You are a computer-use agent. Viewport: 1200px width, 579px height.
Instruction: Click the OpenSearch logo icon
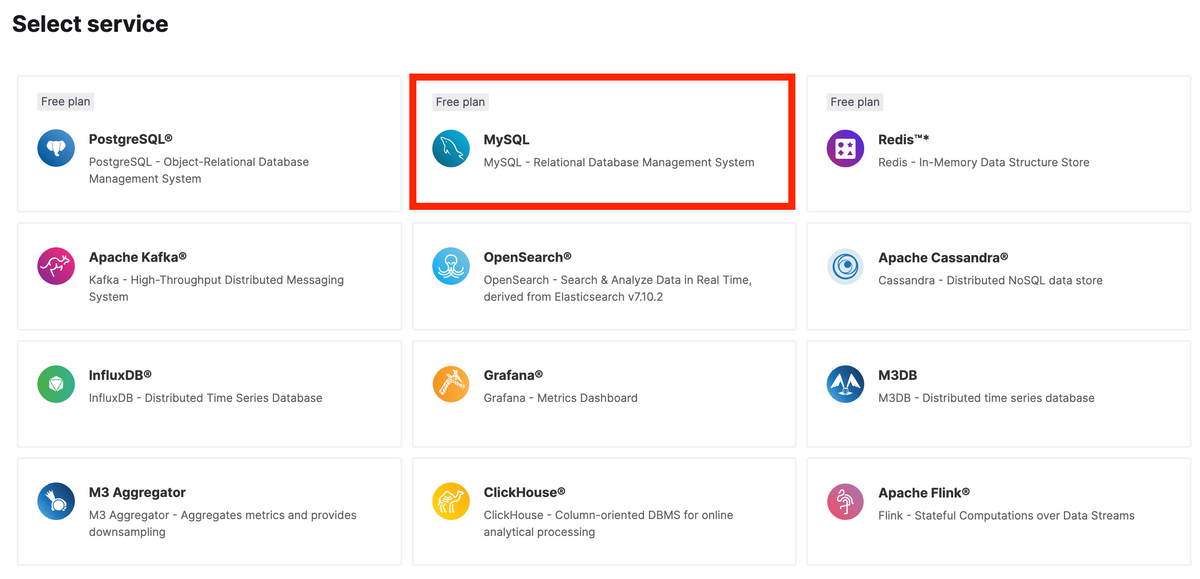450,266
